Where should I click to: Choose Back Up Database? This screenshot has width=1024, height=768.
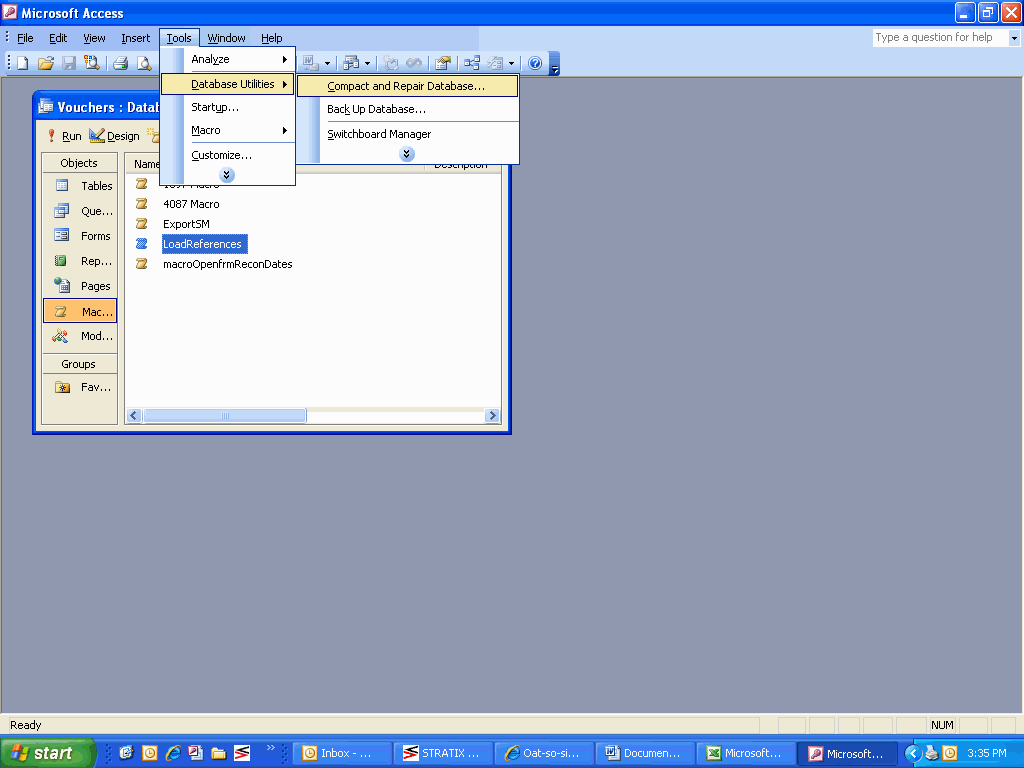(x=408, y=109)
